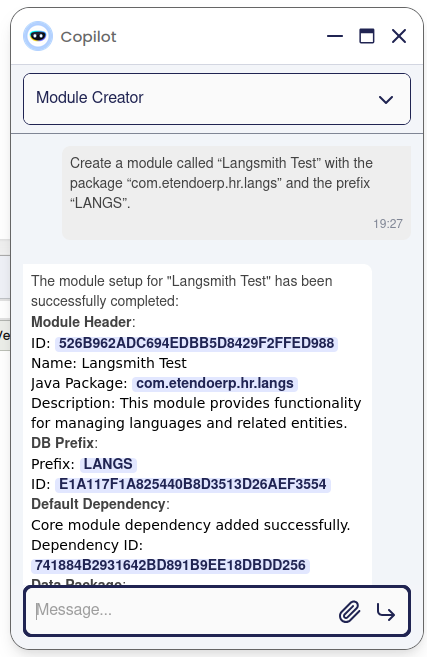Click the dependency ID 741884B2931642BD891B9EE18DBDD256

point(170,565)
